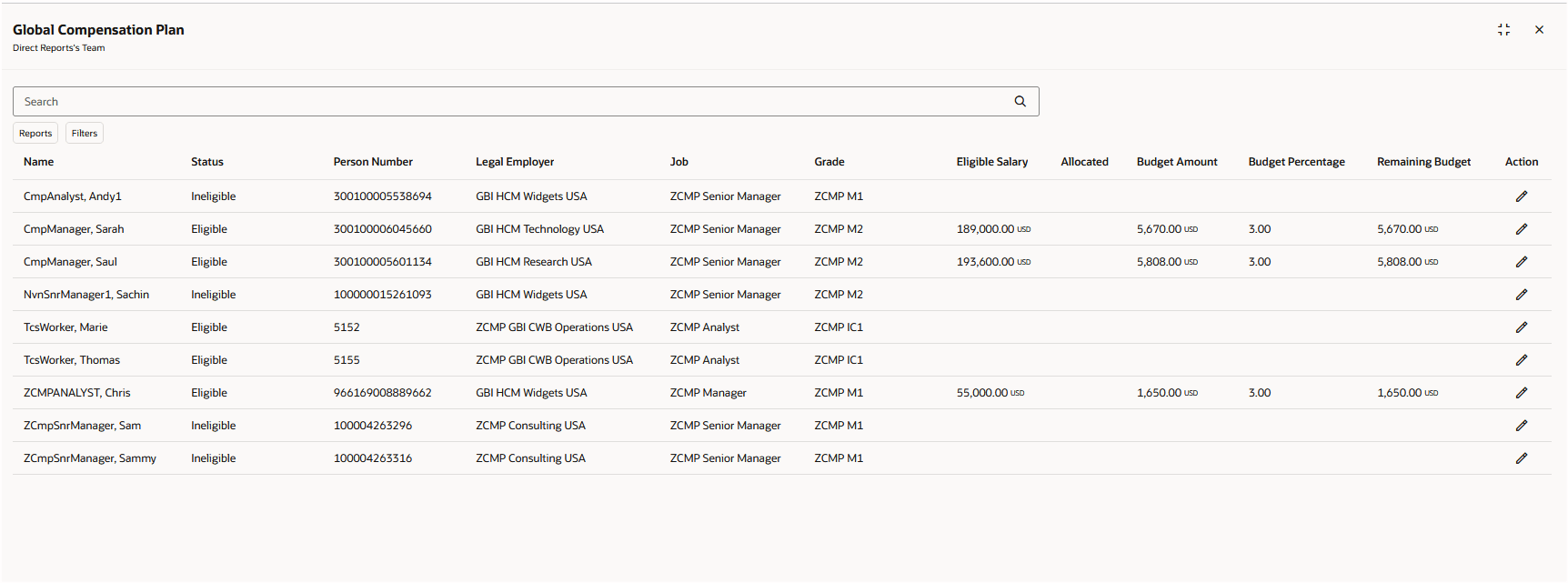The image size is (1568, 583).
Task: Click the edit pencil for CmpAnalyst, Andy1
Action: pyautogui.click(x=1521, y=196)
